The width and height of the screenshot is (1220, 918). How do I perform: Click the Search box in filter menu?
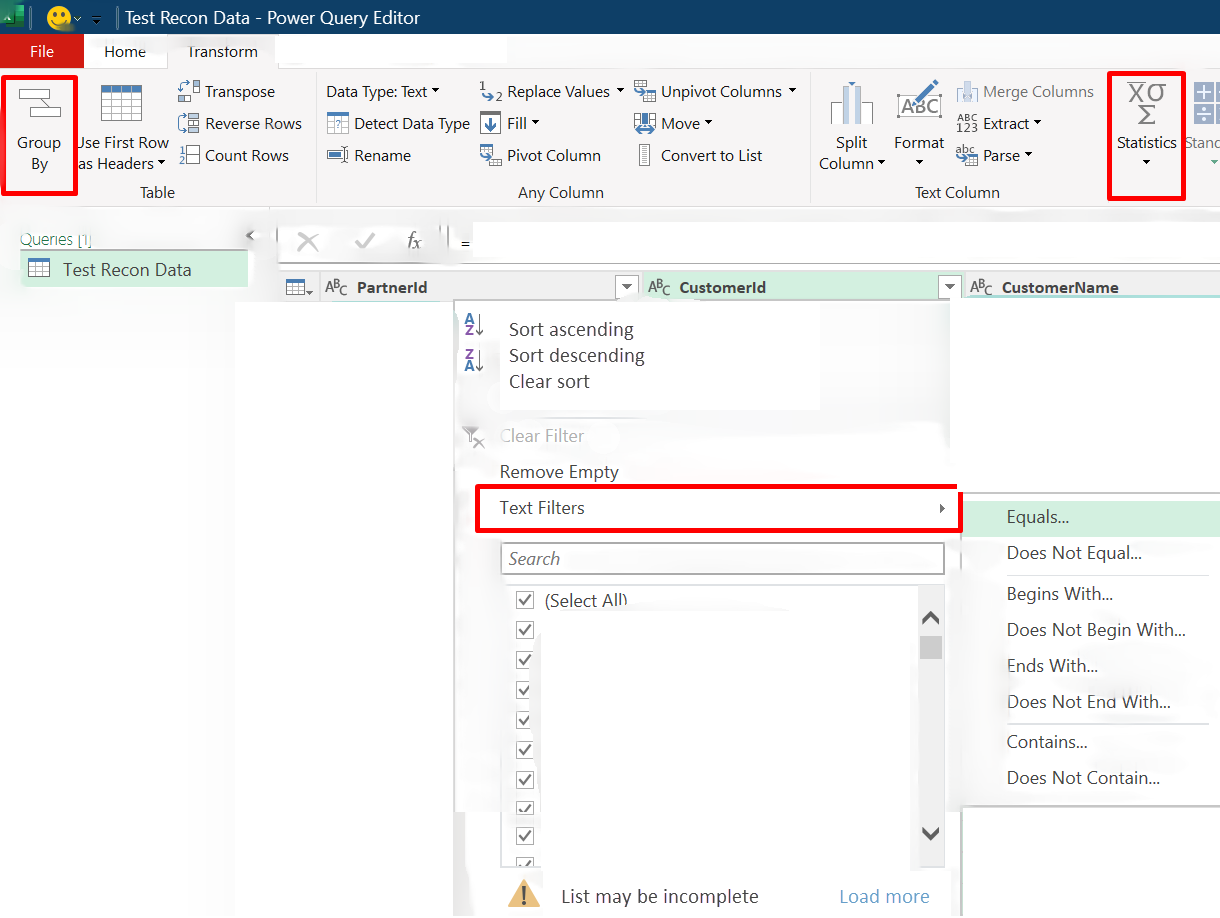pyautogui.click(x=722, y=559)
